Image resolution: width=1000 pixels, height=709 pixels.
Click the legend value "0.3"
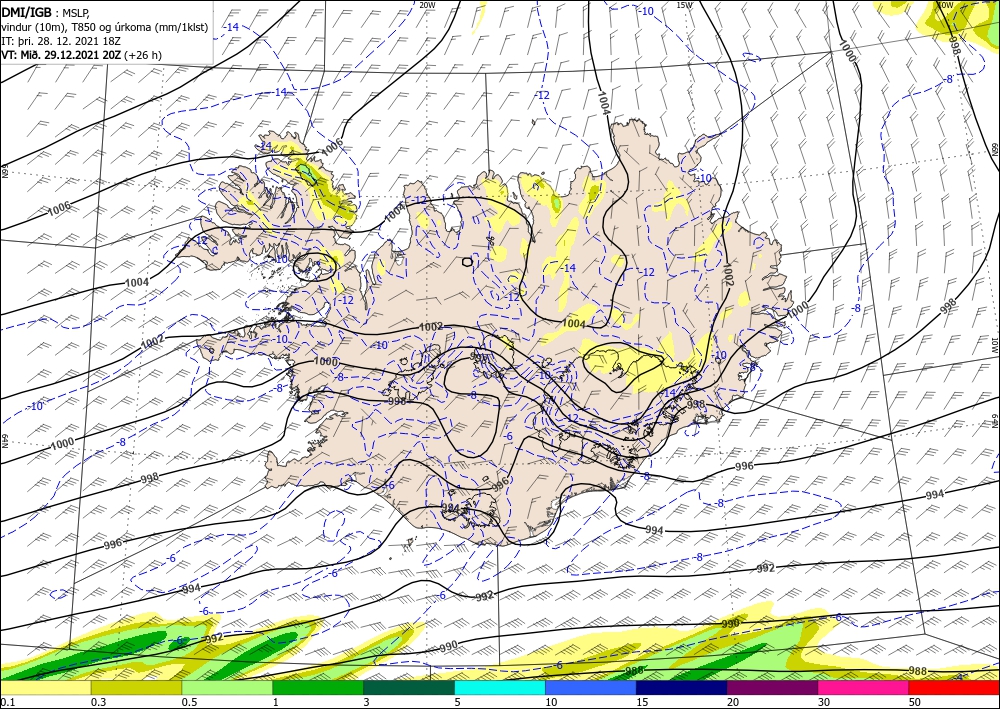pos(98,702)
